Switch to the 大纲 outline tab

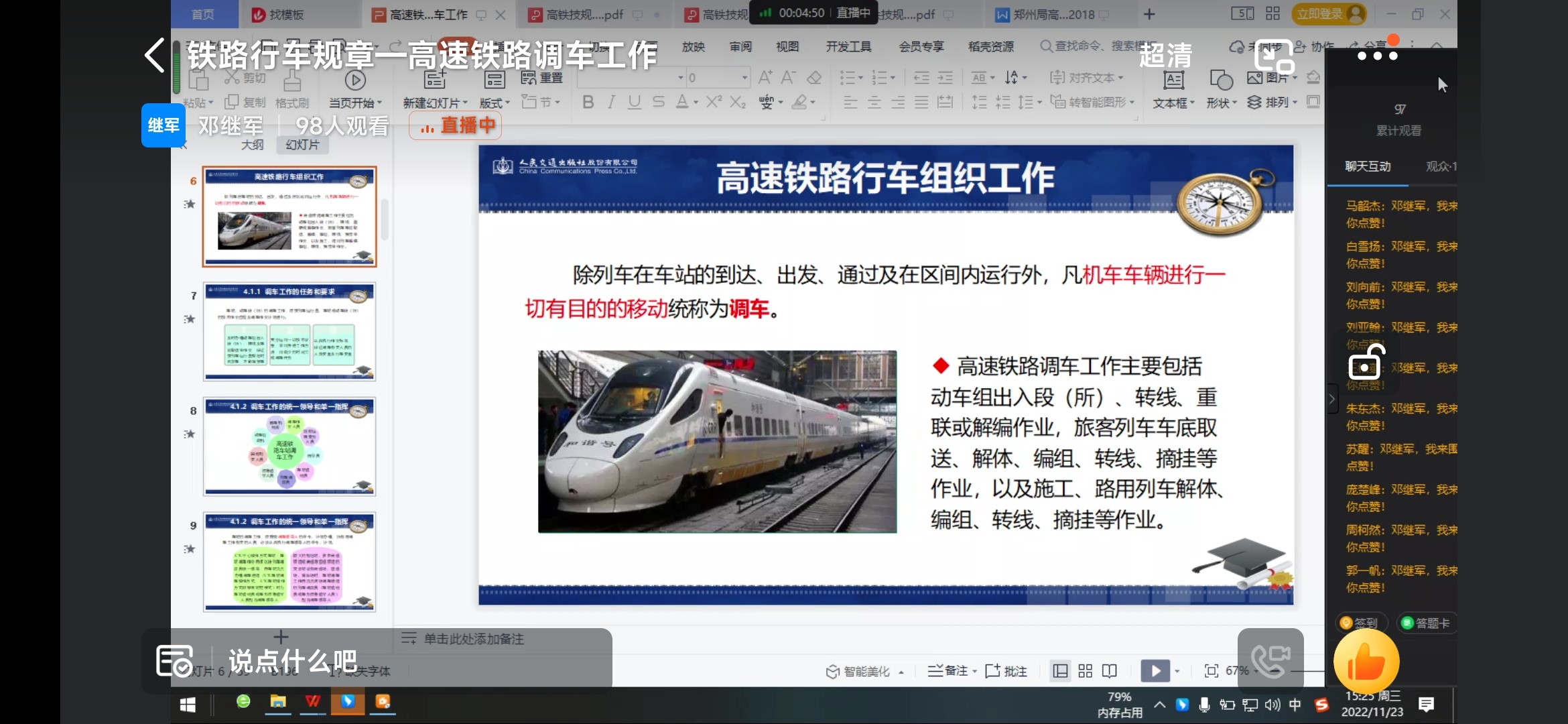click(252, 145)
